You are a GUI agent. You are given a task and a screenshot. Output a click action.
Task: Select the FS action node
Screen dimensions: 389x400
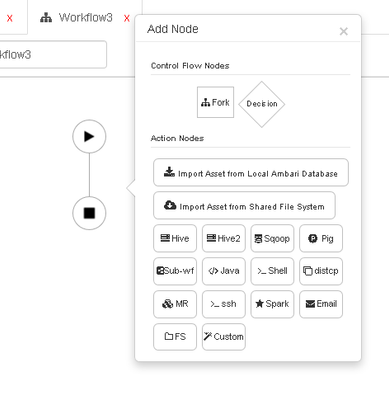(x=175, y=337)
